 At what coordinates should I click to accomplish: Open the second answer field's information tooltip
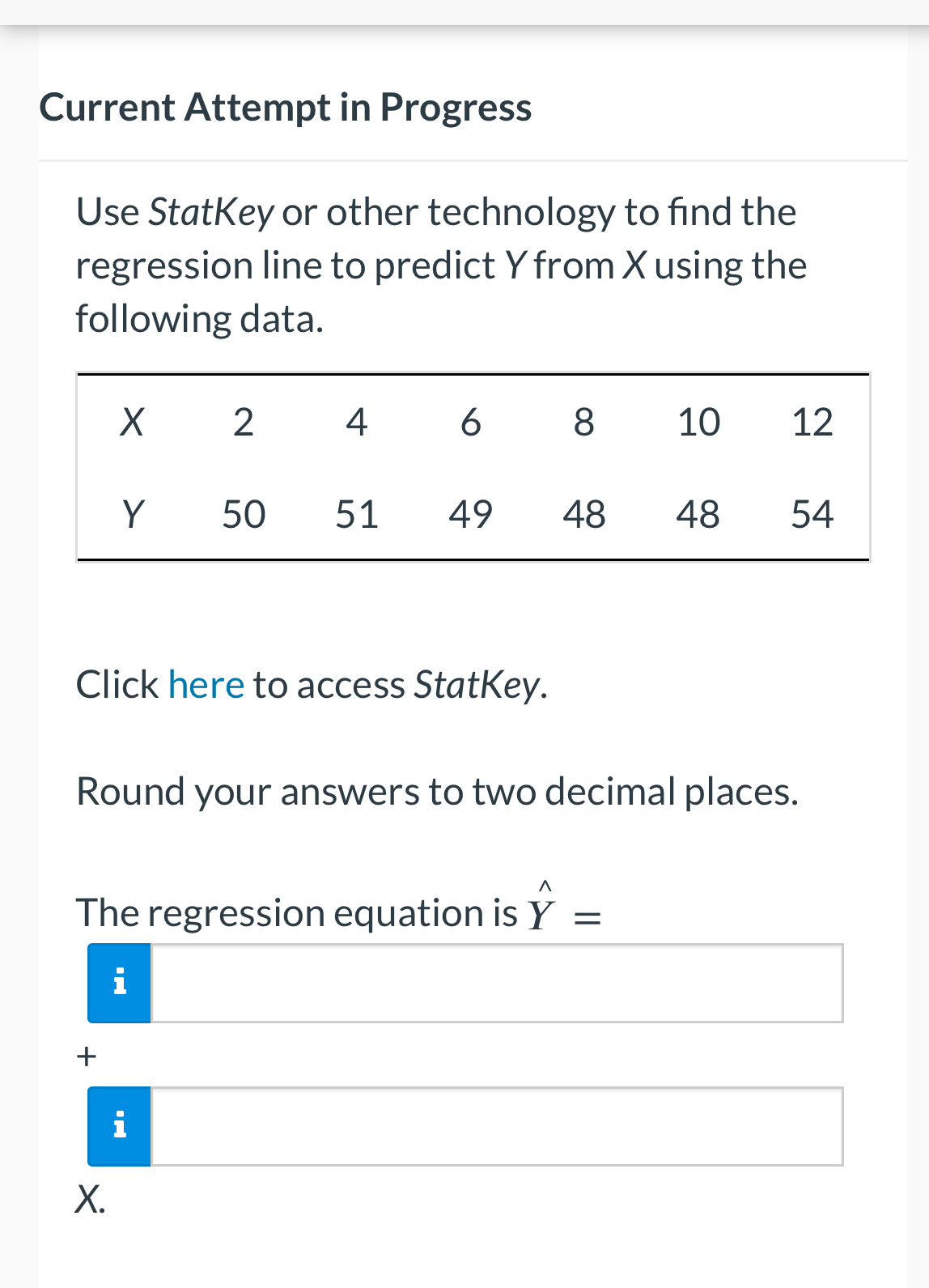(x=118, y=1125)
